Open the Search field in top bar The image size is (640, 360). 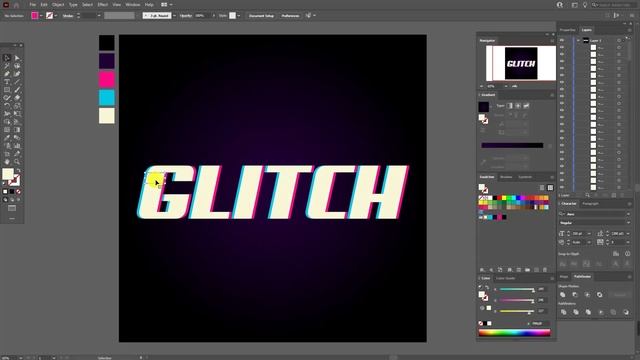point(613,5)
